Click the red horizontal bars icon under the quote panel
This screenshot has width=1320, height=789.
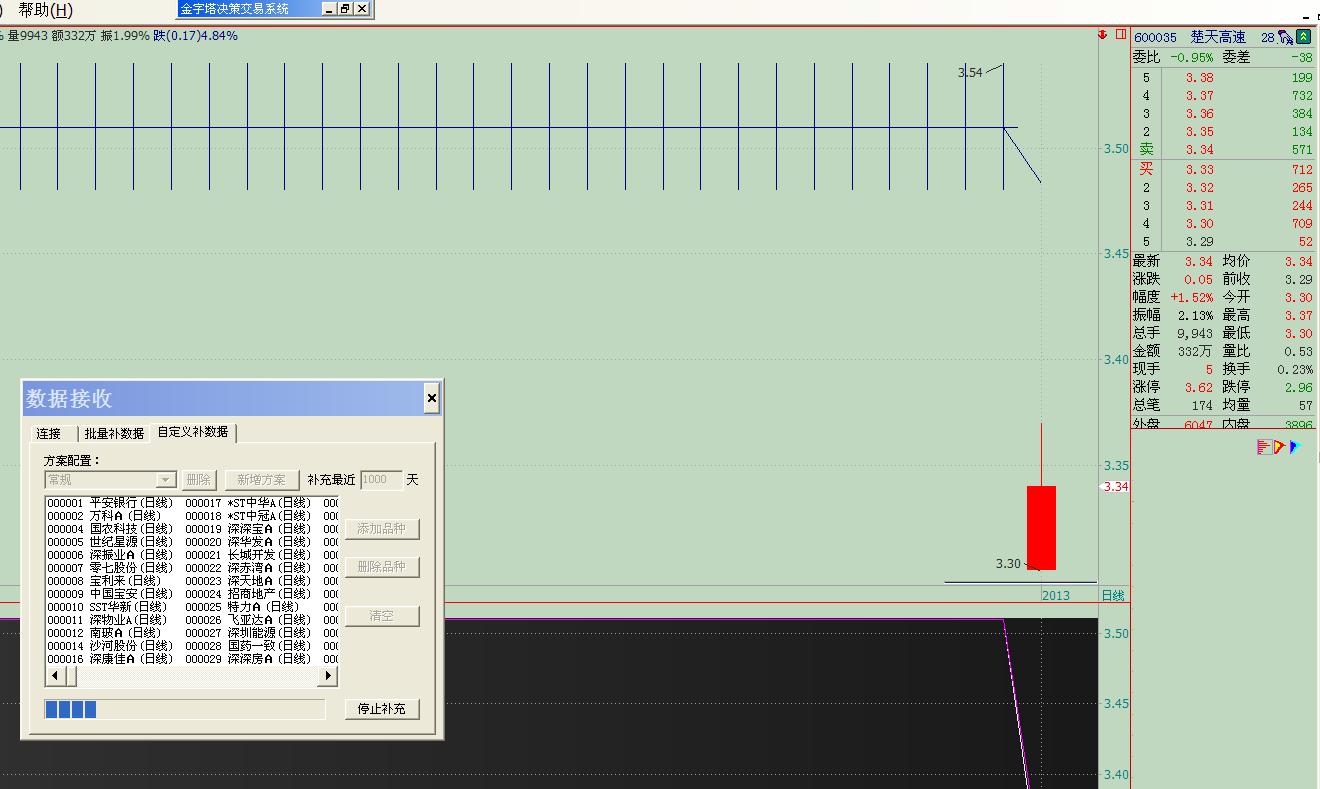1264,447
